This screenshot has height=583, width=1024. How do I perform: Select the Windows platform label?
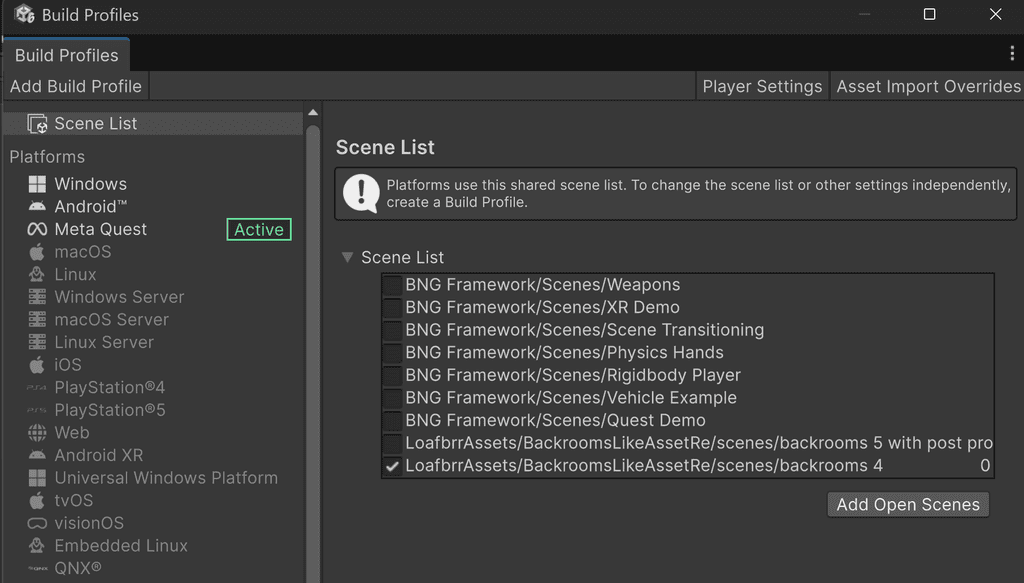(x=91, y=184)
